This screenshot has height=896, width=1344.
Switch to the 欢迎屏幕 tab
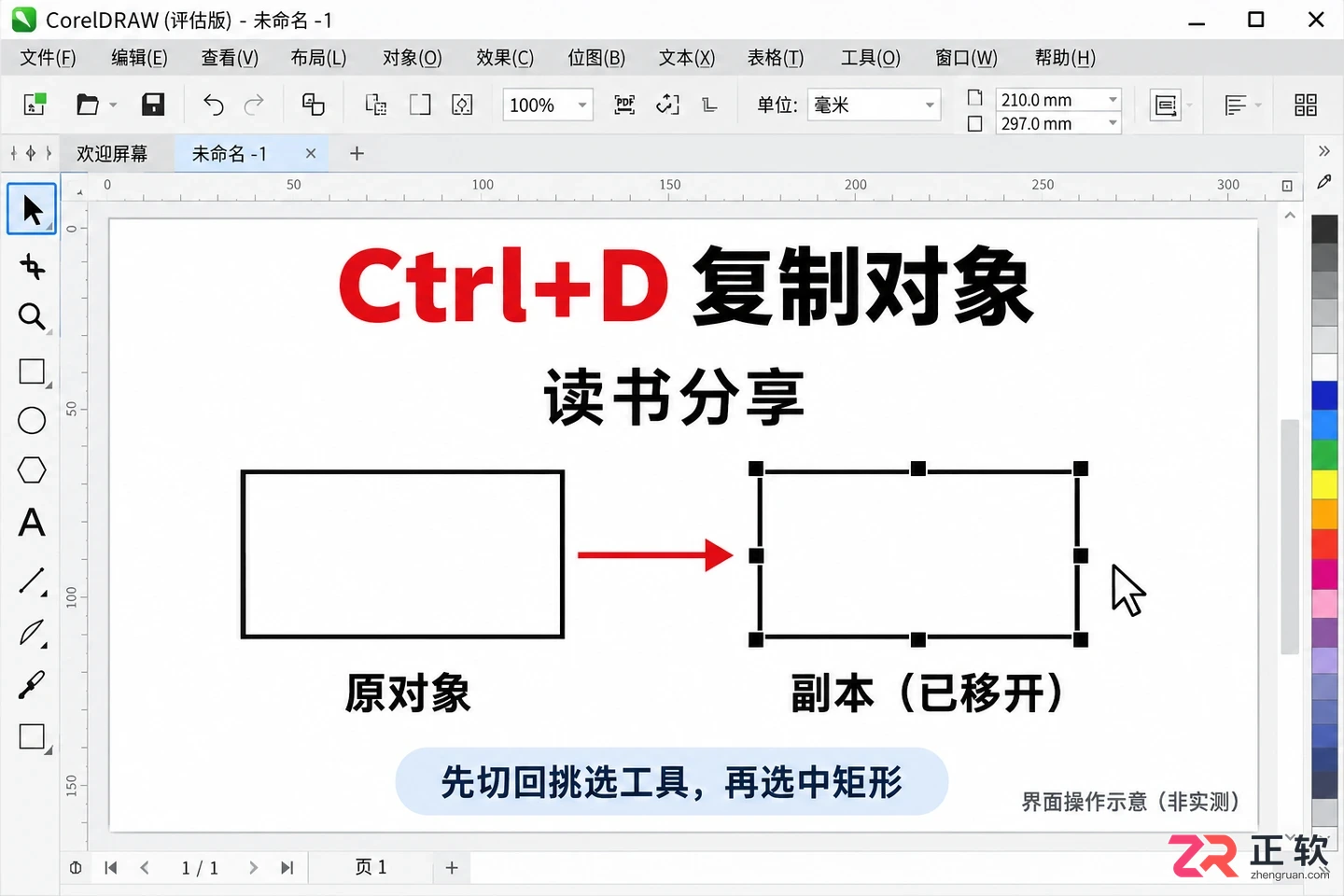[x=112, y=154]
